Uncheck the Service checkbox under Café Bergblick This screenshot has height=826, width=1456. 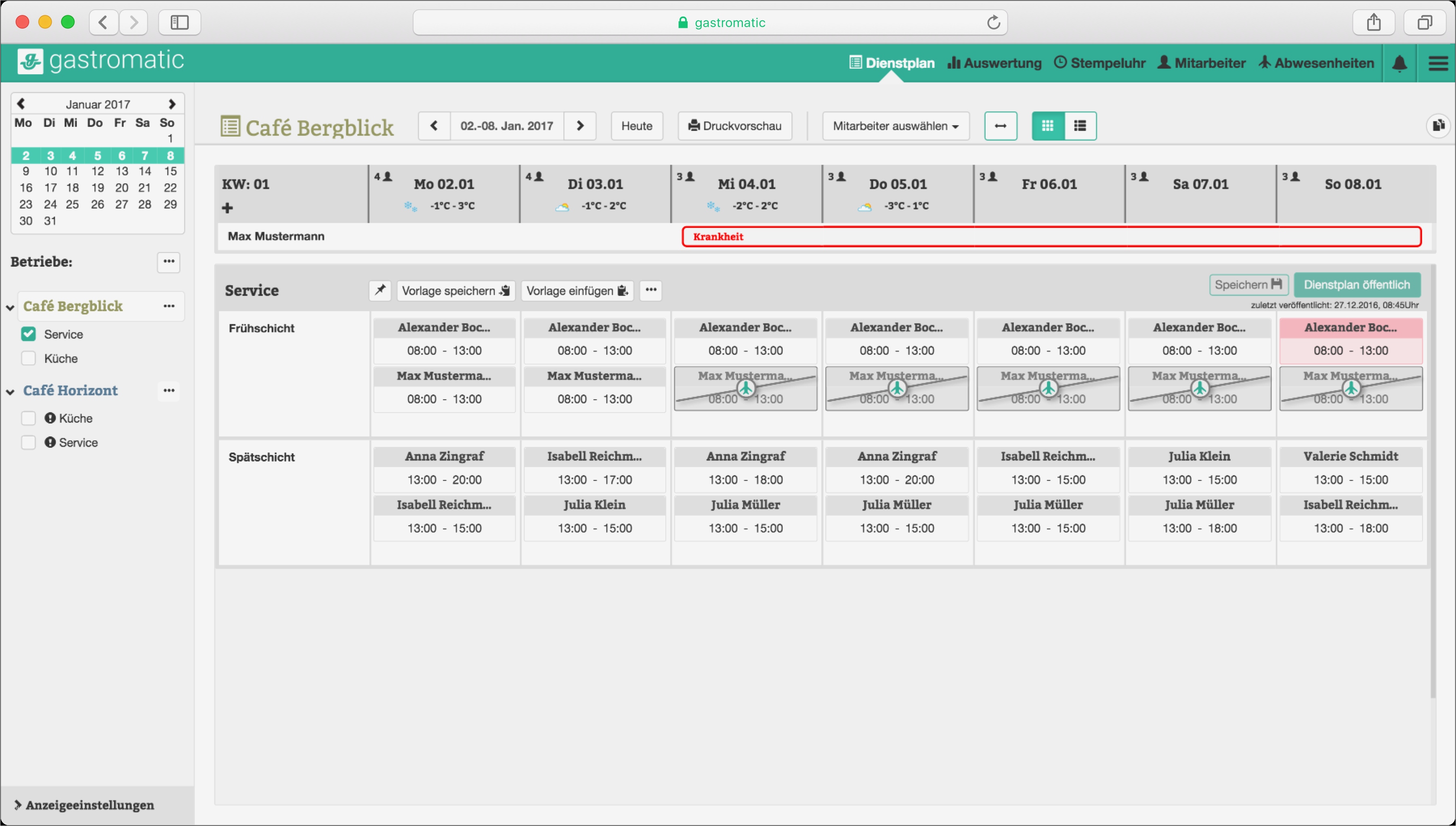pyautogui.click(x=28, y=334)
